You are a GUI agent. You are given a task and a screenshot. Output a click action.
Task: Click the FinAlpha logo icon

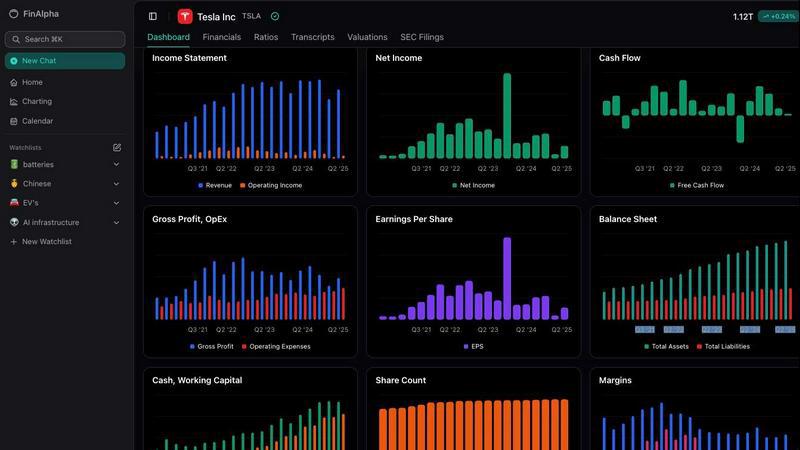click(14, 14)
